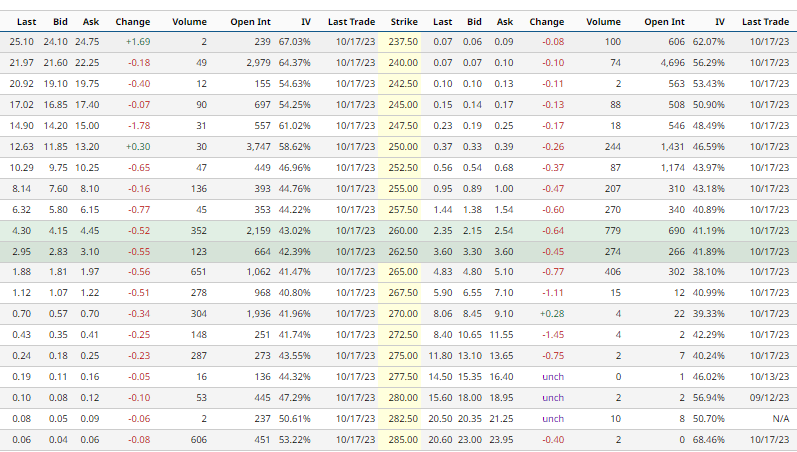This screenshot has height=452, width=797.
Task: Select the 09/12/23 last trade date
Action: (770, 398)
